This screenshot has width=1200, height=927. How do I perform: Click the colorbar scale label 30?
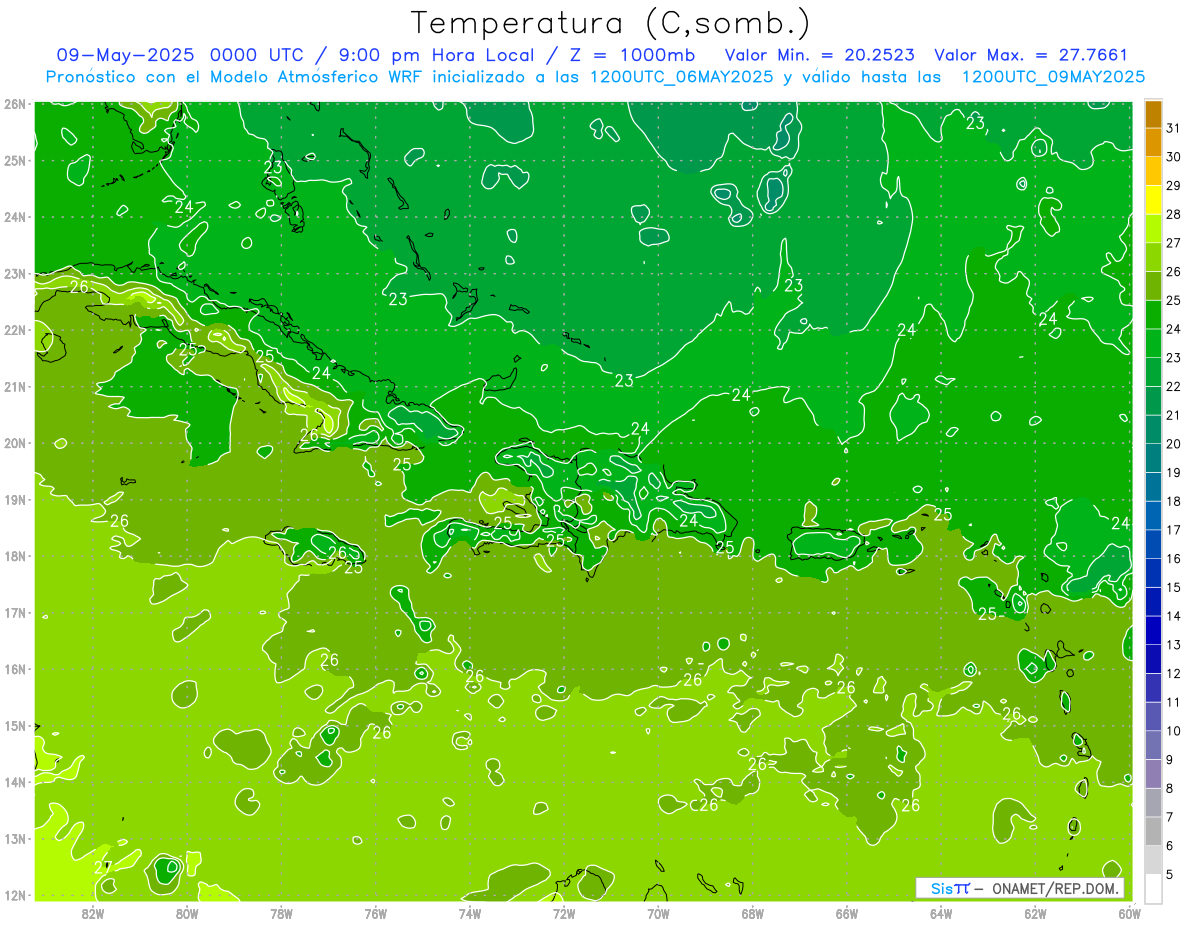coord(1173,157)
